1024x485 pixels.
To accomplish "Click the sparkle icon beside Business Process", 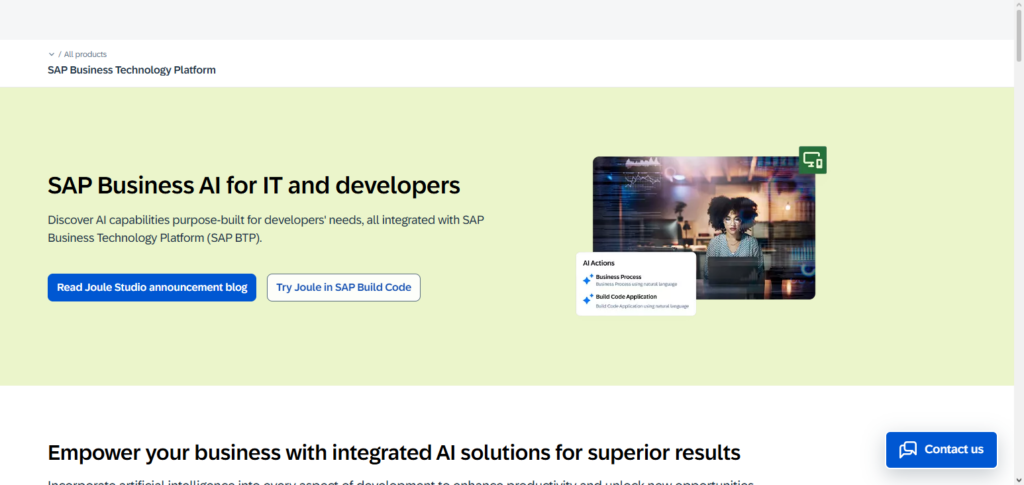I will tap(588, 279).
